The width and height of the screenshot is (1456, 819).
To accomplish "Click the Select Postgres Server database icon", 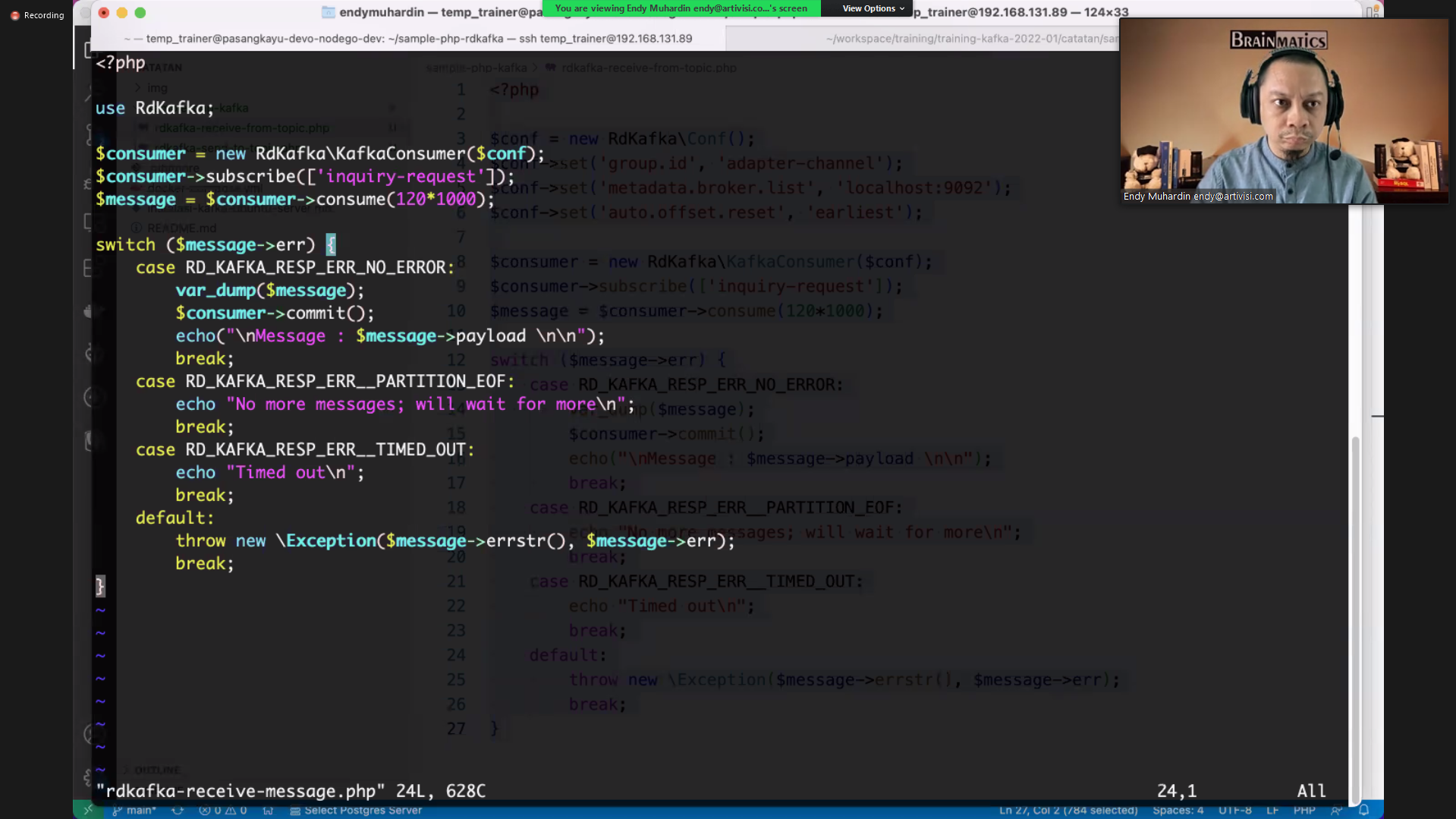I will click(x=294, y=810).
